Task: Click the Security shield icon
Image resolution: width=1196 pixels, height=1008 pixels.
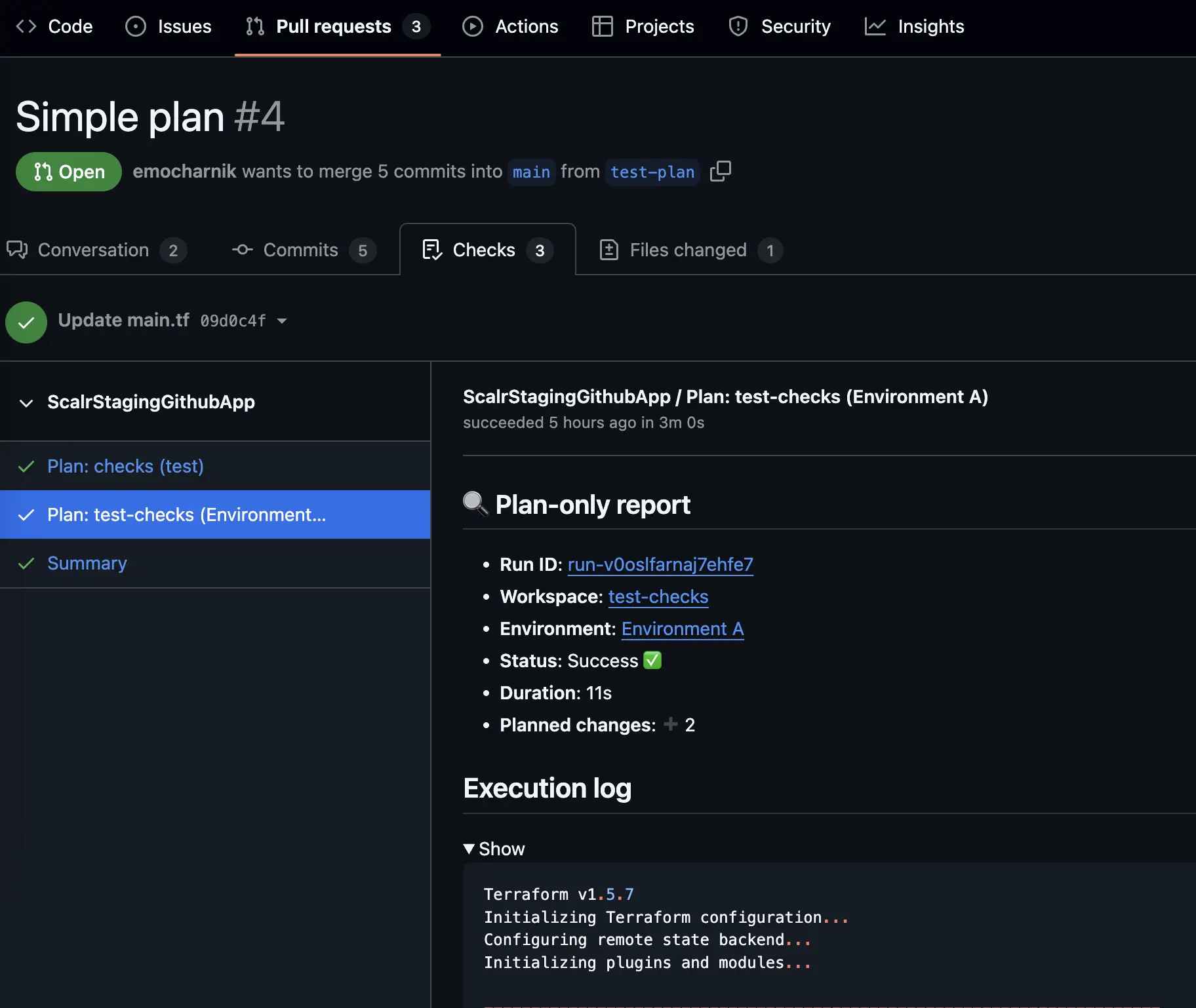Action: [x=738, y=26]
